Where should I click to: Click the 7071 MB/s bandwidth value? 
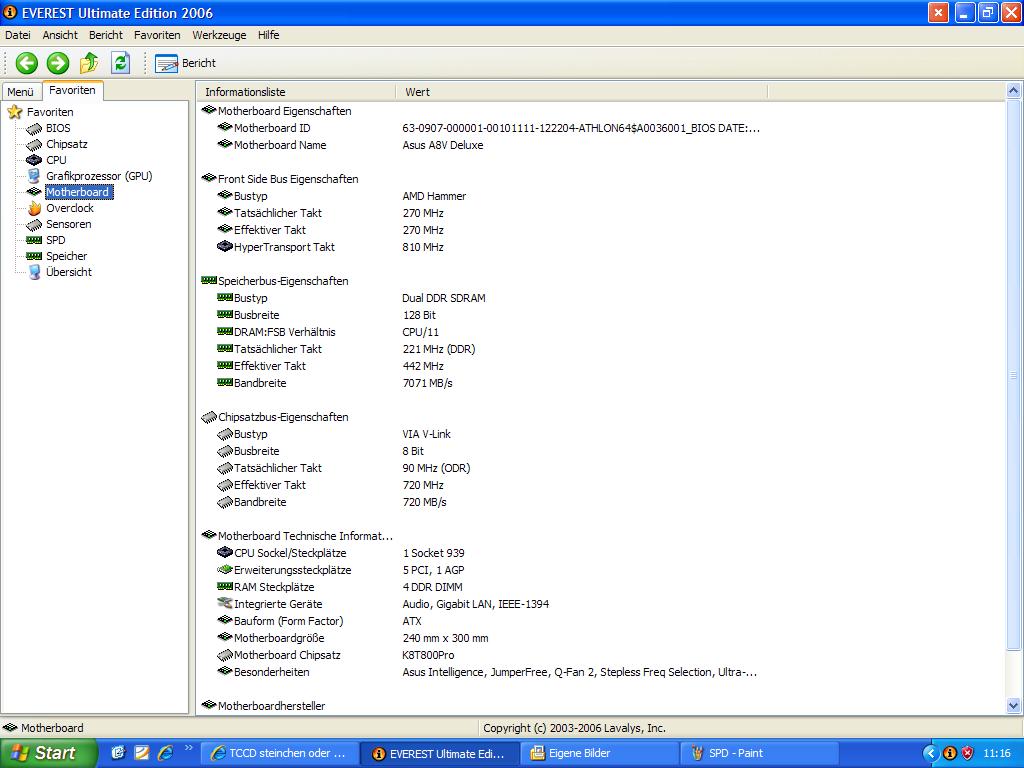click(x=428, y=383)
